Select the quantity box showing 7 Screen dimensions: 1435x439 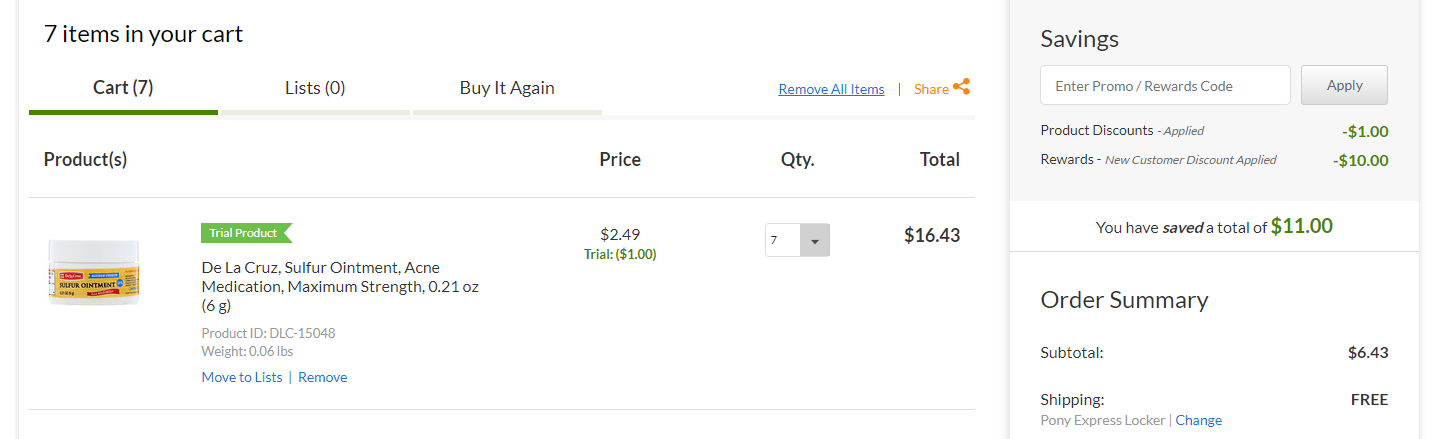797,240
